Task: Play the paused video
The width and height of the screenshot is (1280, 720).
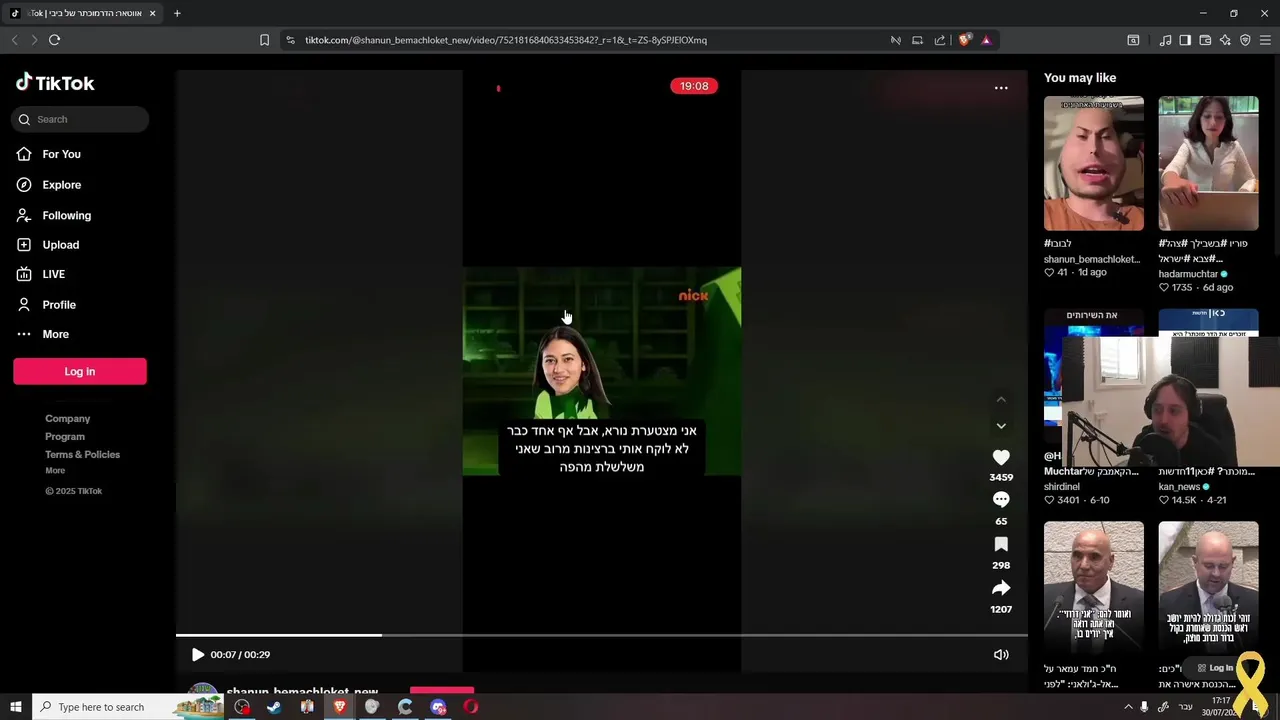Action: (x=197, y=655)
